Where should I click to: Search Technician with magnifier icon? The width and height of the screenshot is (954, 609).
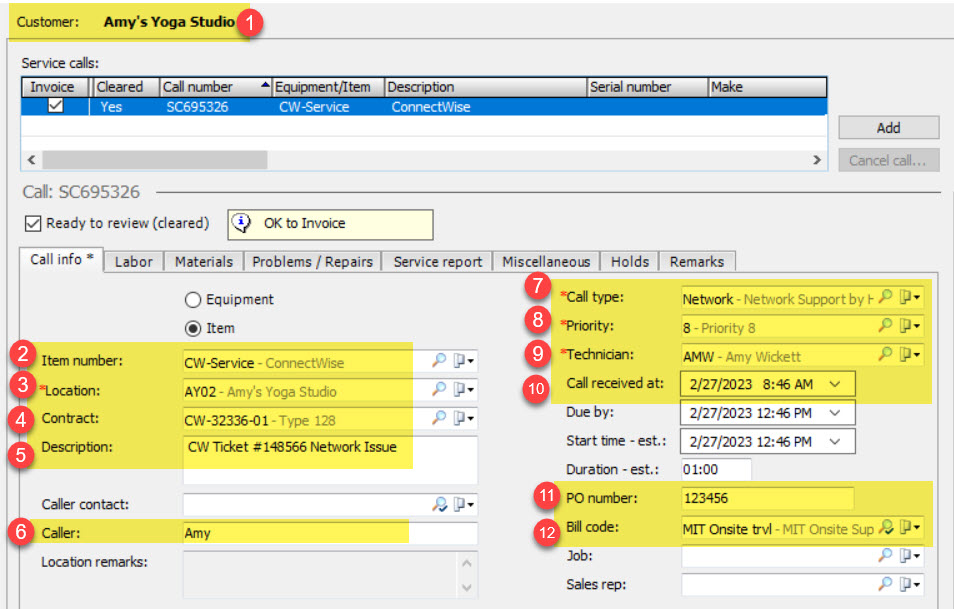(885, 353)
